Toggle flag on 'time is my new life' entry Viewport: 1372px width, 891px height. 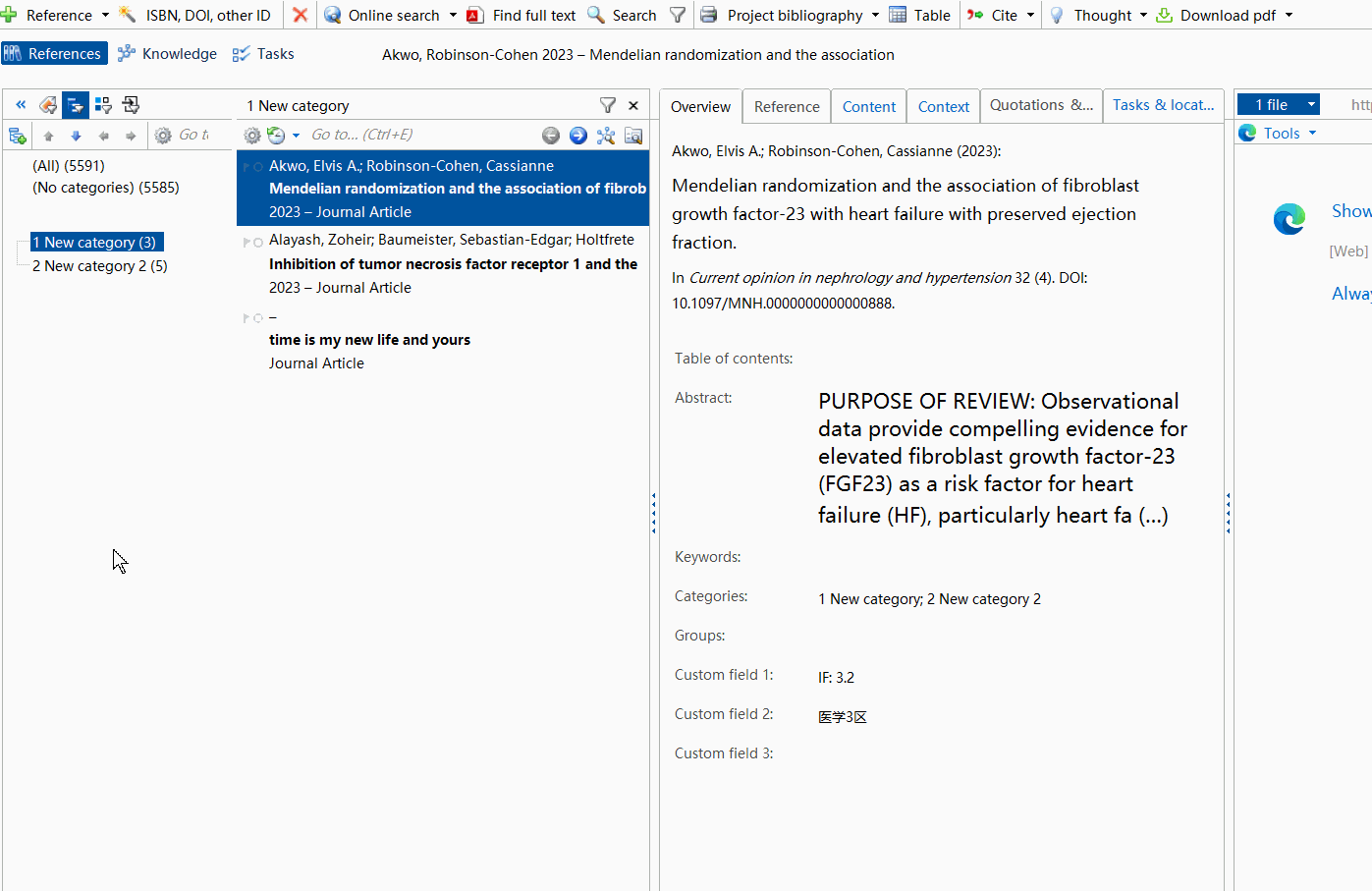point(247,317)
